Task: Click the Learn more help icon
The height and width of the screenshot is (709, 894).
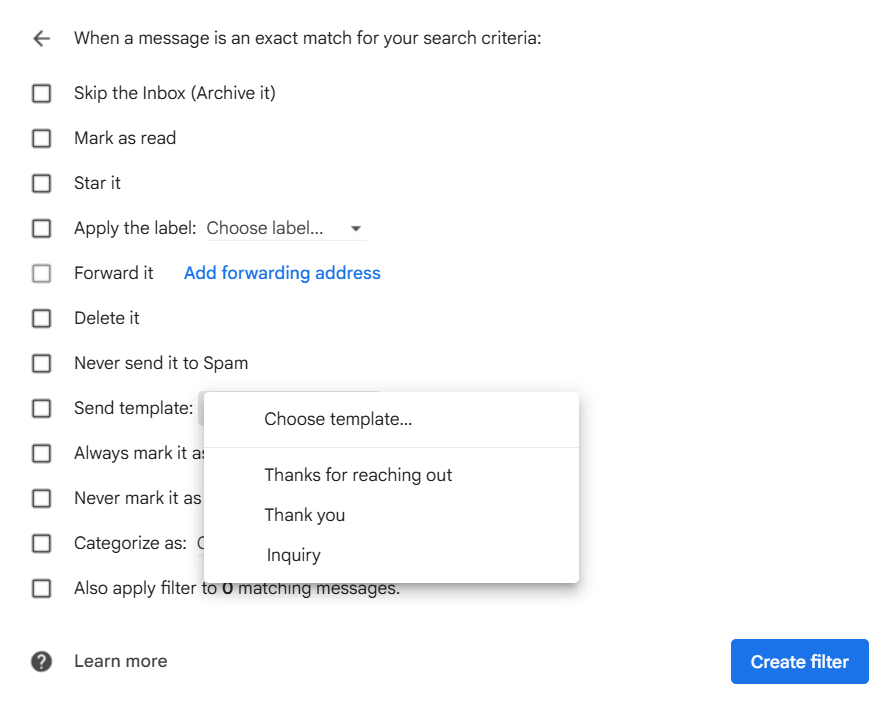Action: coord(41,661)
